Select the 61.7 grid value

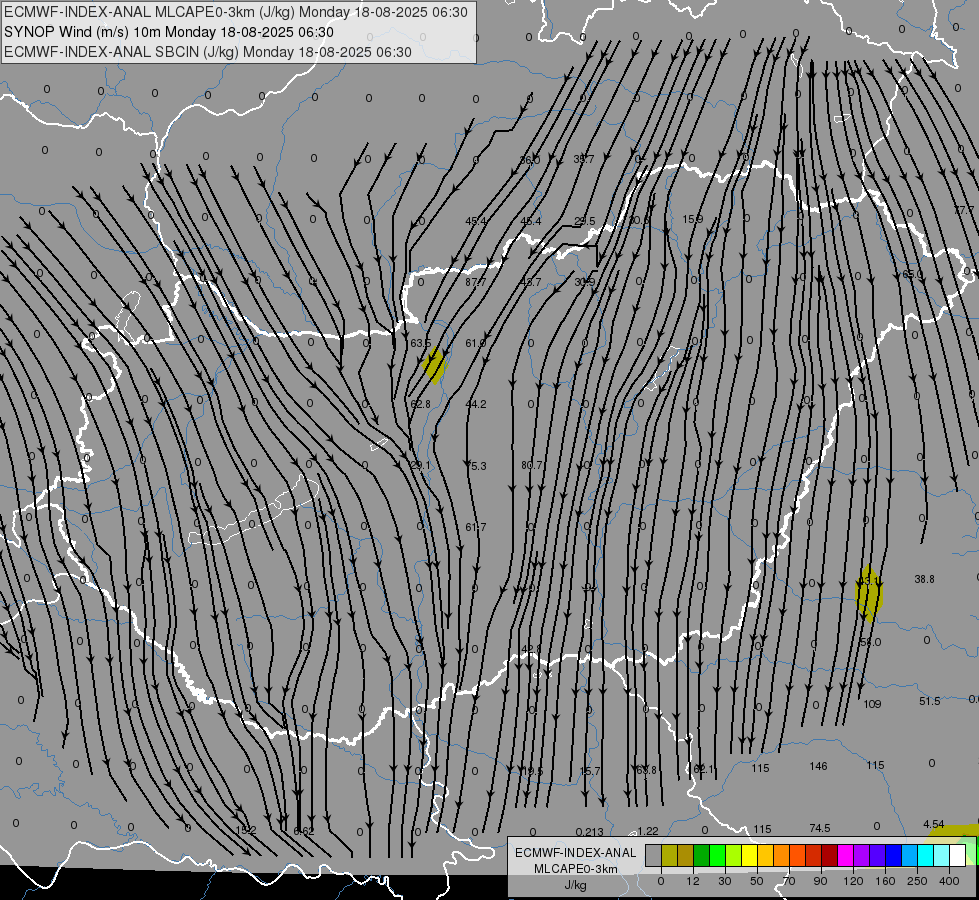(x=476, y=527)
